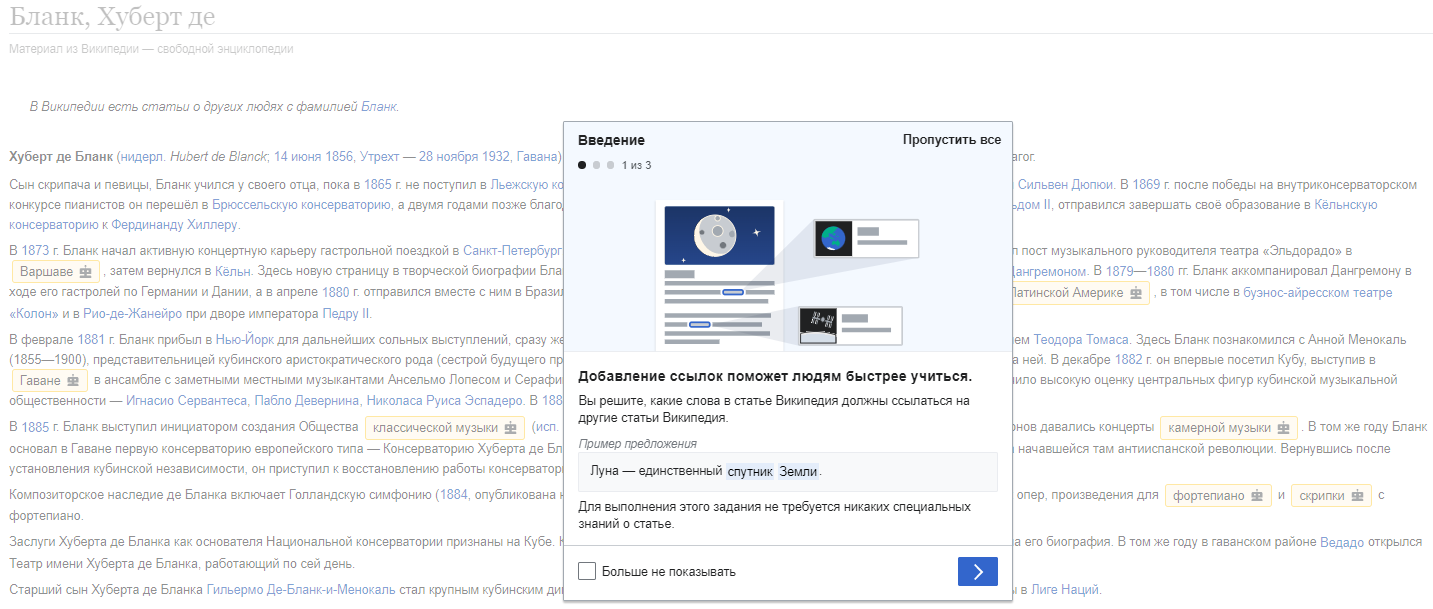Click the robot icon by Латинской Америке
Image resolution: width=1433 pixels, height=609 pixels.
tap(1135, 293)
